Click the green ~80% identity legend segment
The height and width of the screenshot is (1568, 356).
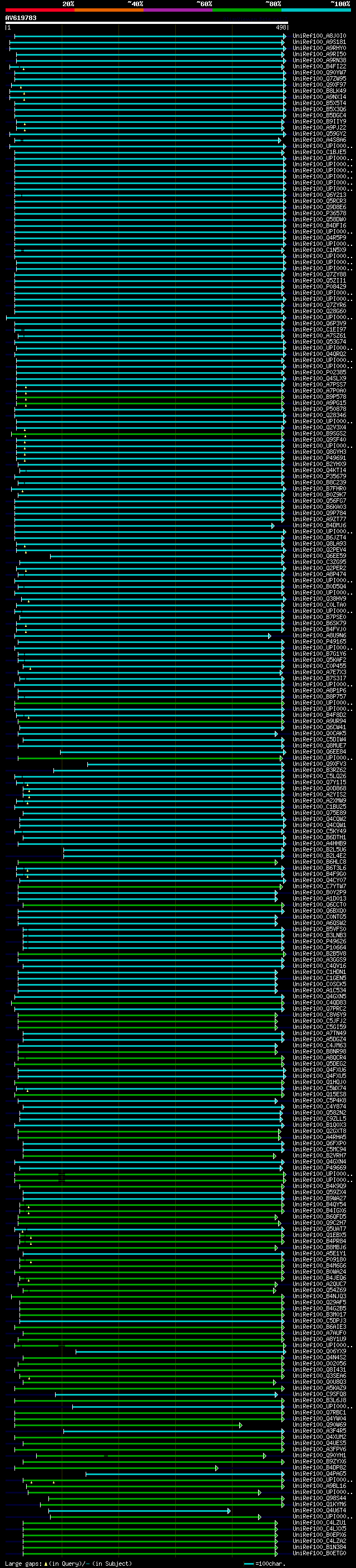pyautogui.click(x=247, y=10)
